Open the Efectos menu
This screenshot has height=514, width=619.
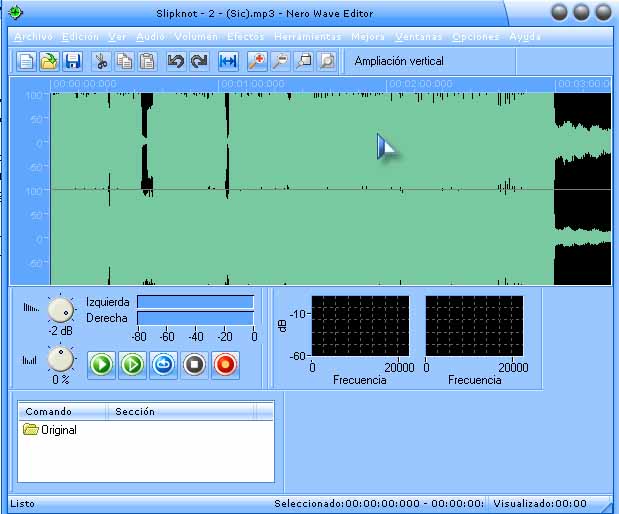pyautogui.click(x=245, y=37)
